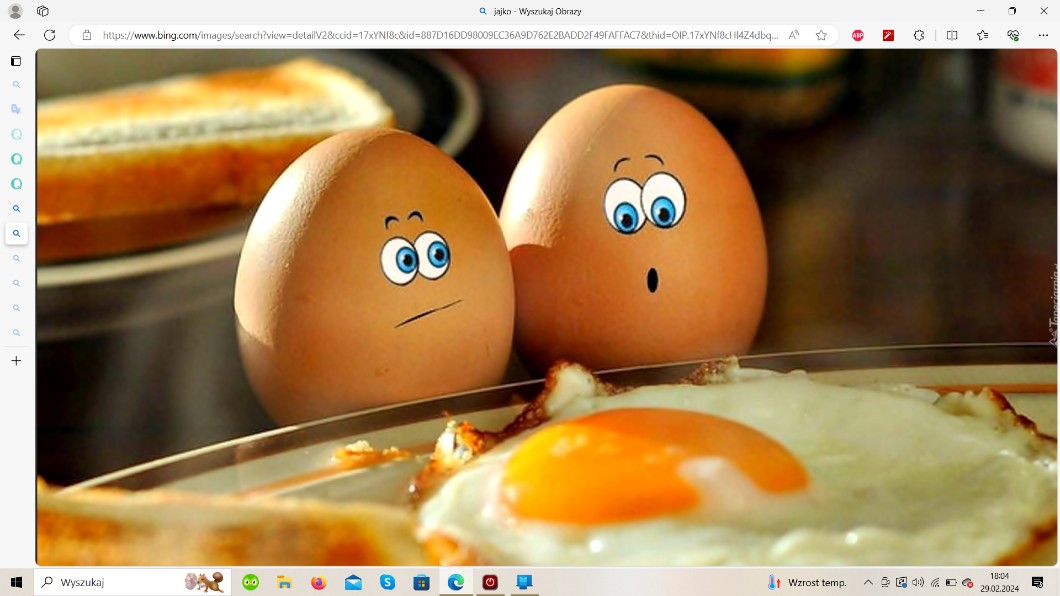This screenshot has height=596, width=1060.
Task: Open Firefox from the taskbar
Action: (318, 582)
